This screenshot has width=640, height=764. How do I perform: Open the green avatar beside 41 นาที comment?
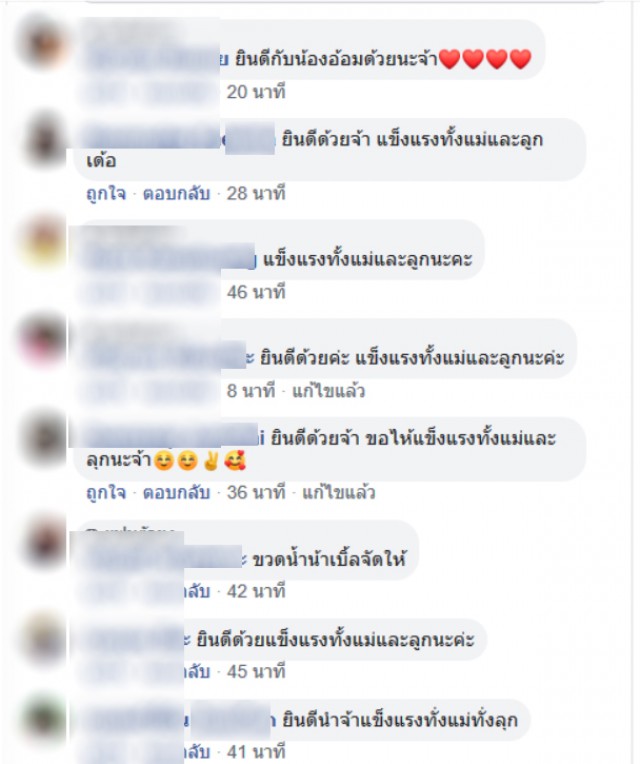click(44, 719)
